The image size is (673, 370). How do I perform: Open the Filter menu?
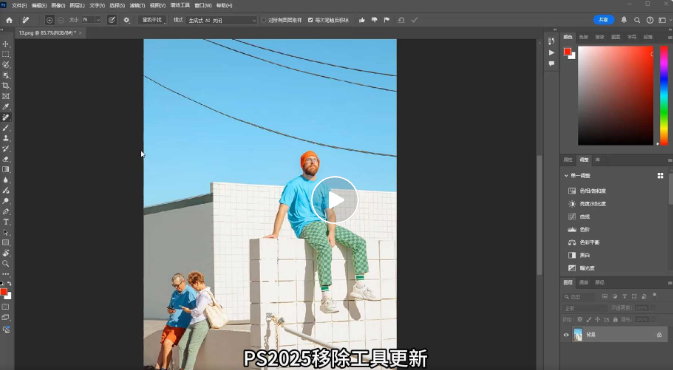click(x=137, y=6)
